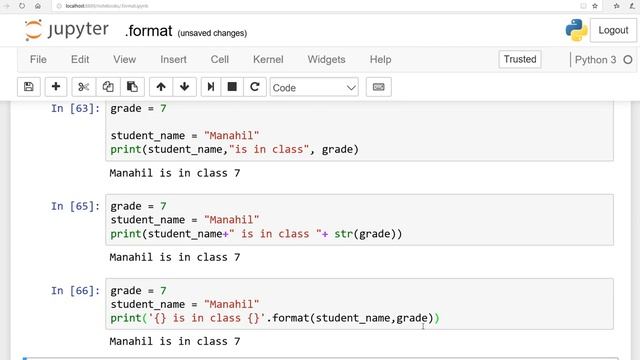Open the Cell menu
Viewport: 640px width, 360px height.
tap(220, 60)
